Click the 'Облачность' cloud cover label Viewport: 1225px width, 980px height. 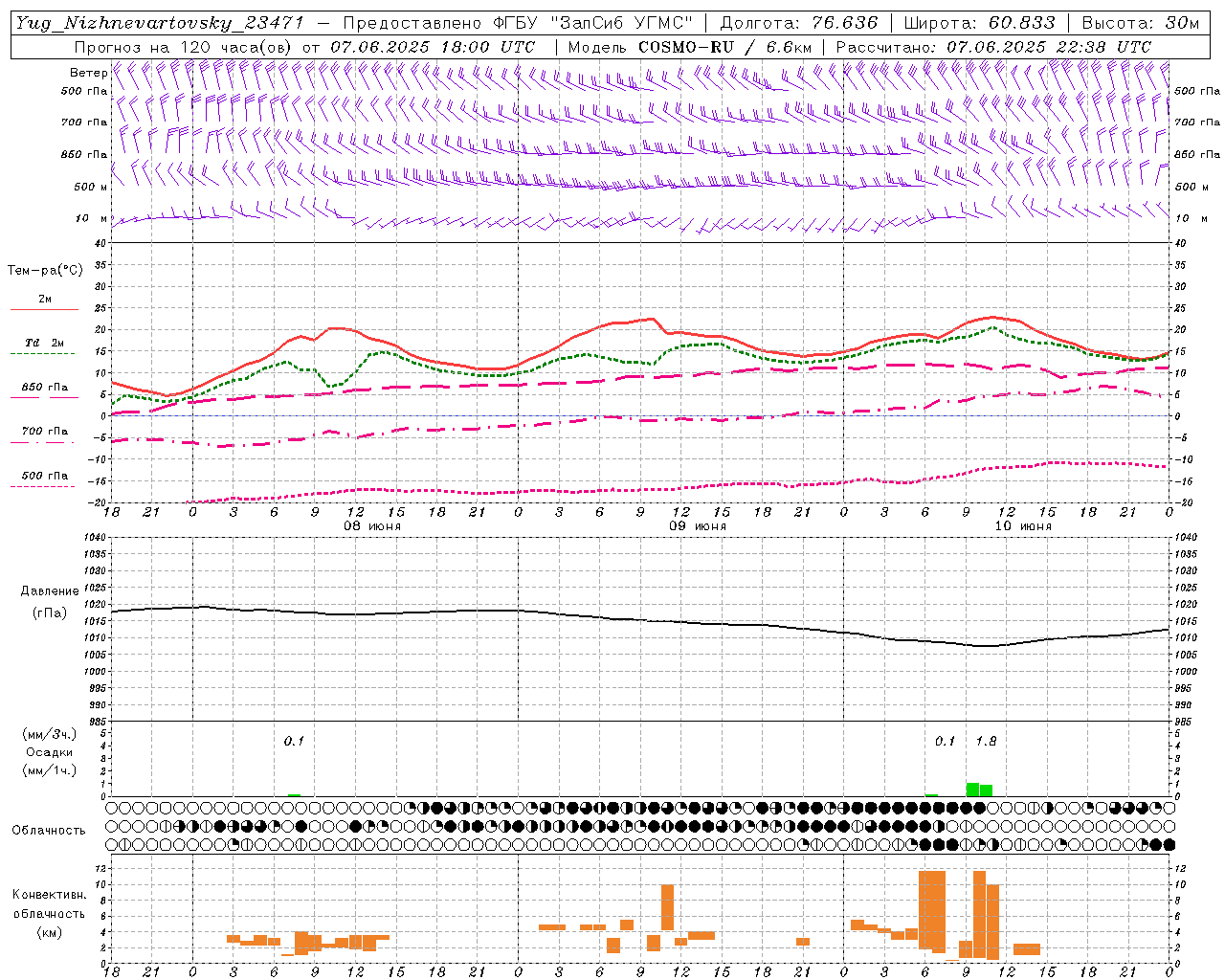coord(49,831)
